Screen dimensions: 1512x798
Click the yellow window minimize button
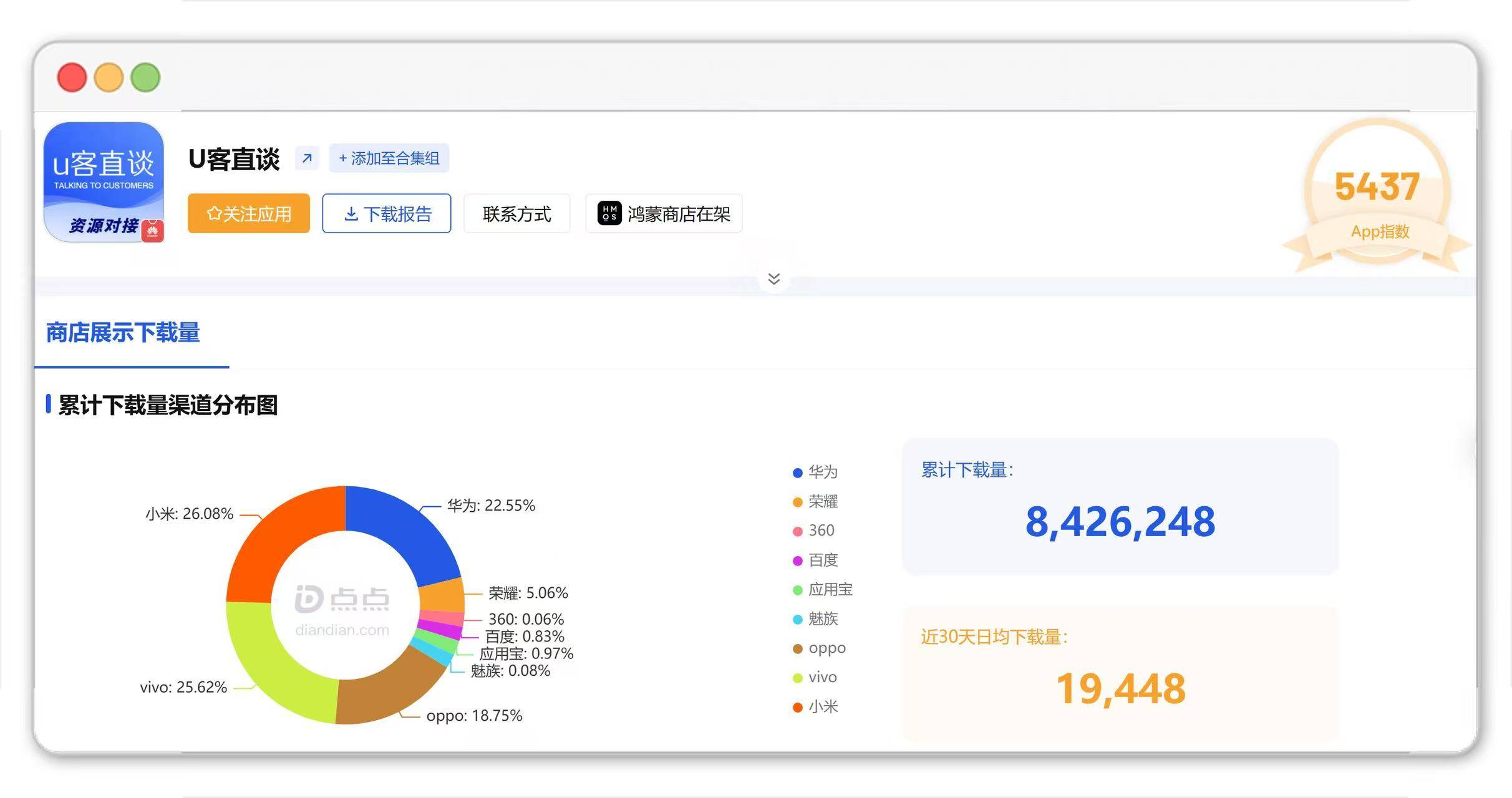(x=109, y=78)
